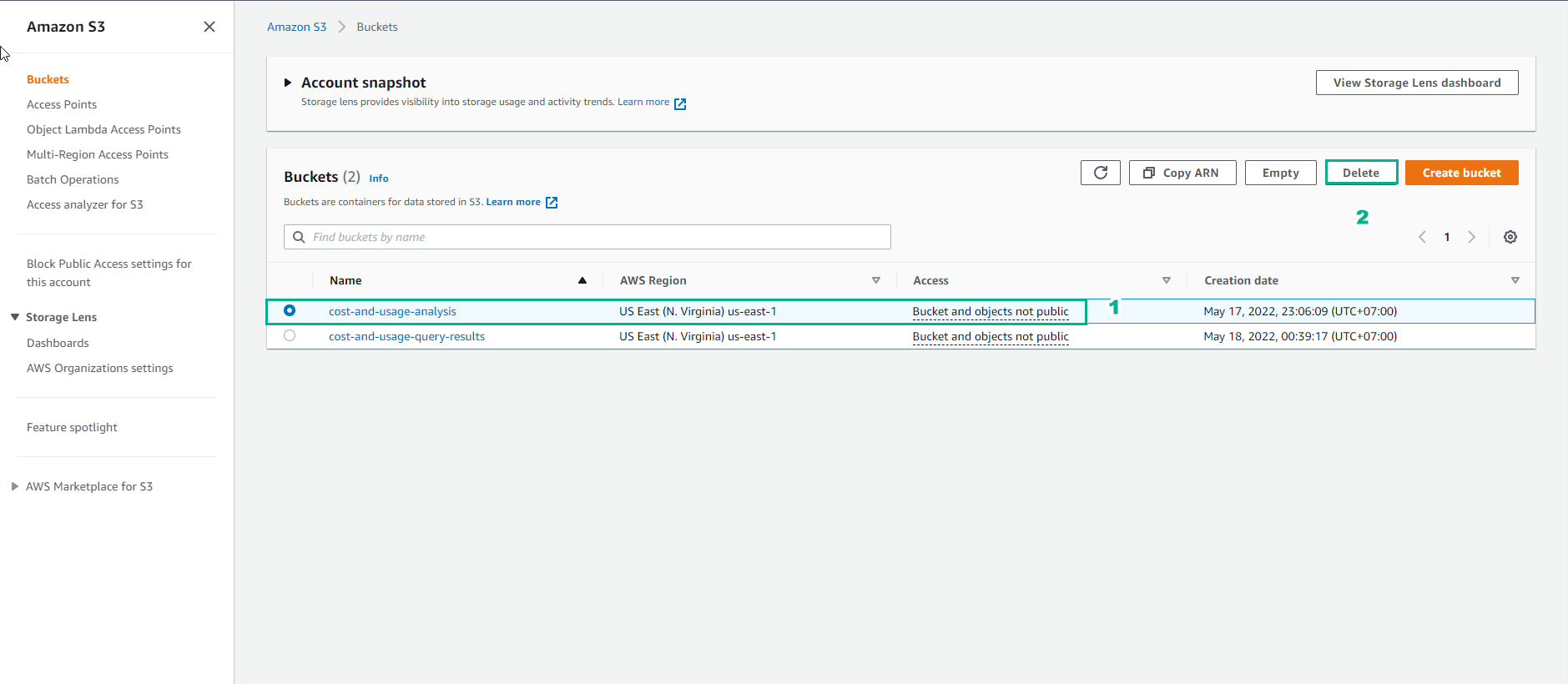1568x684 pixels.
Task: Open AWS Organizations settings
Action: [100, 368]
